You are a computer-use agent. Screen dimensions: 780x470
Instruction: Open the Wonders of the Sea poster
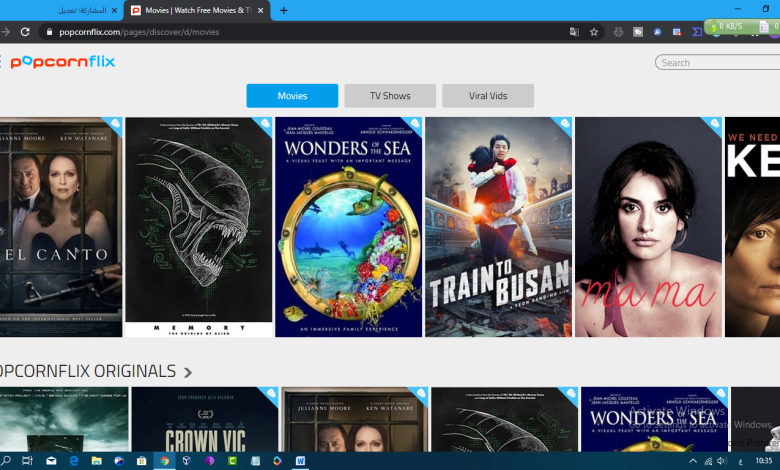coord(348,227)
